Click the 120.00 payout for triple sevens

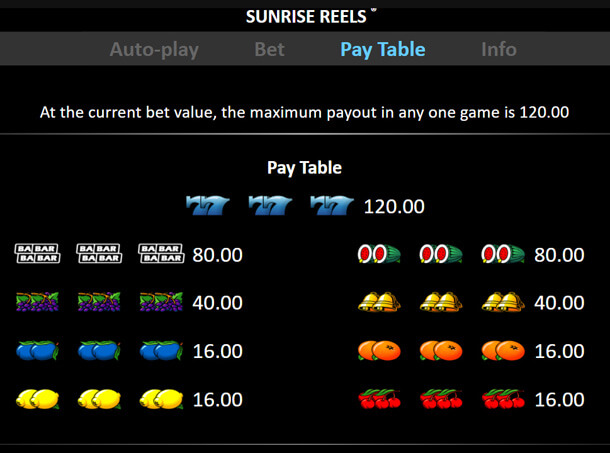pos(394,206)
